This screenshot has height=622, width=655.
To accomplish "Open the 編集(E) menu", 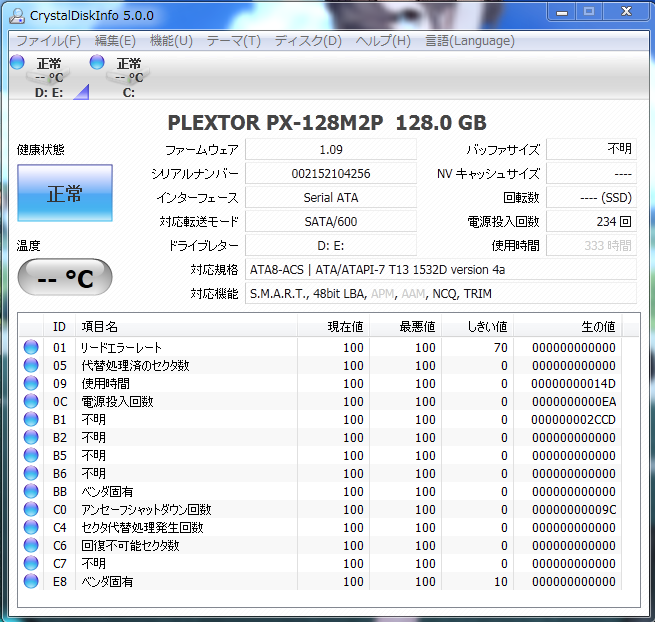I will (x=115, y=41).
